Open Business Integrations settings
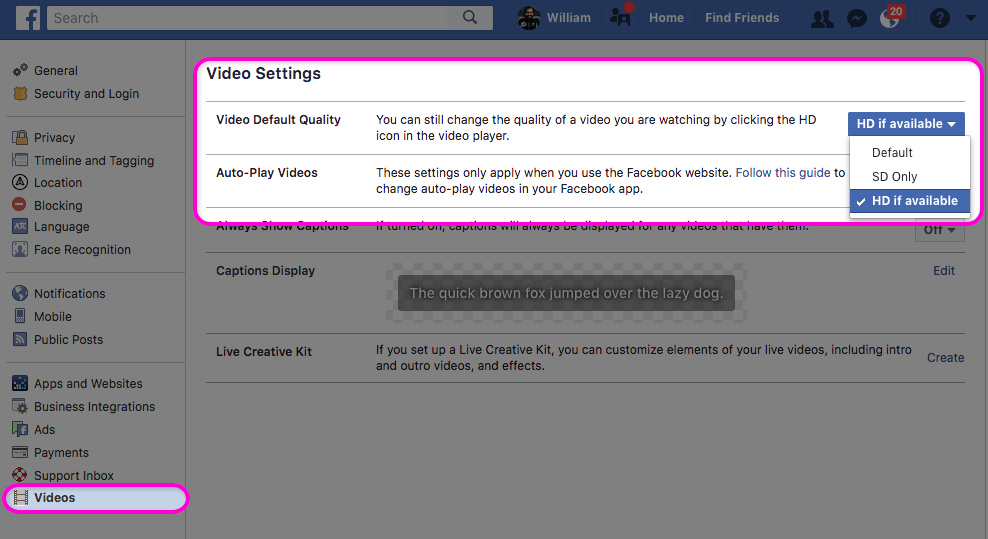The width and height of the screenshot is (988, 539). click(96, 406)
